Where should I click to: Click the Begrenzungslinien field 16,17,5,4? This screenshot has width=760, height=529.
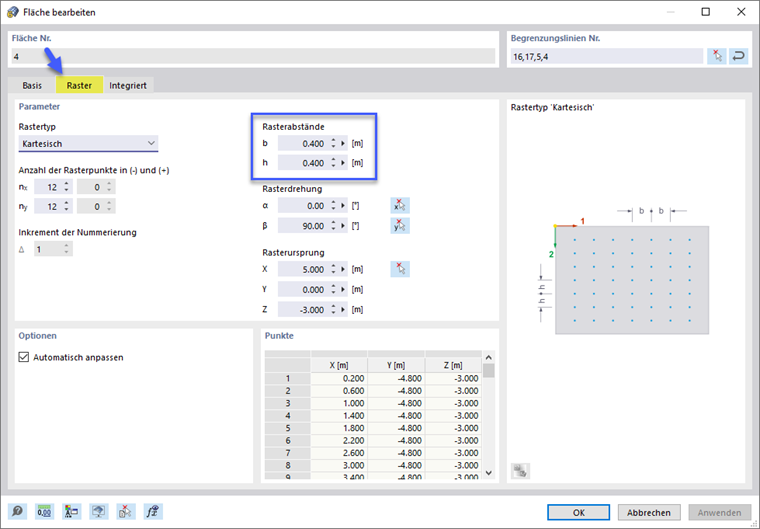pyautogui.click(x=607, y=57)
